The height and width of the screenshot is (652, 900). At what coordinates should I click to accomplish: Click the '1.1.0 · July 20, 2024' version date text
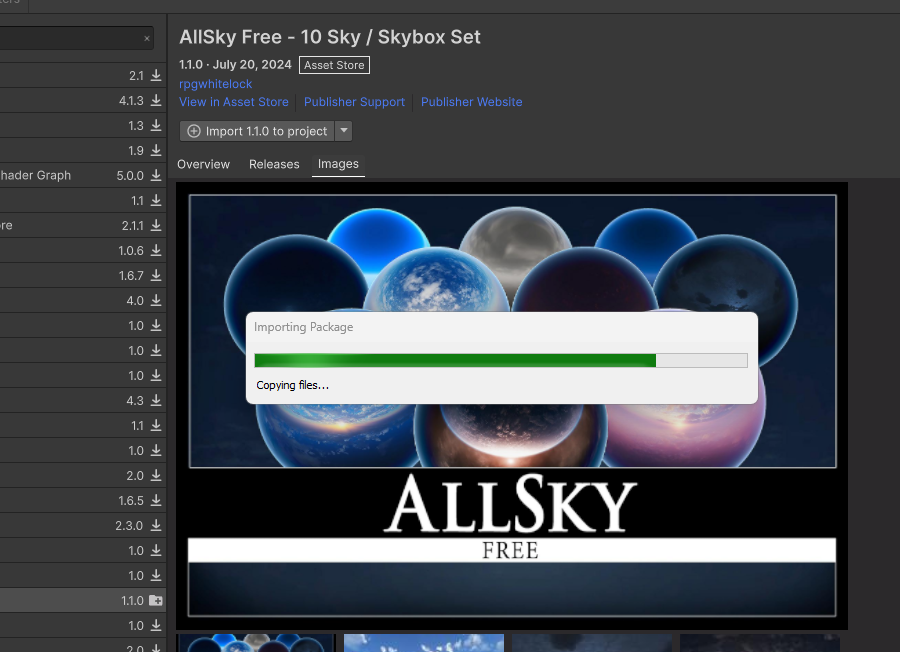tap(235, 65)
